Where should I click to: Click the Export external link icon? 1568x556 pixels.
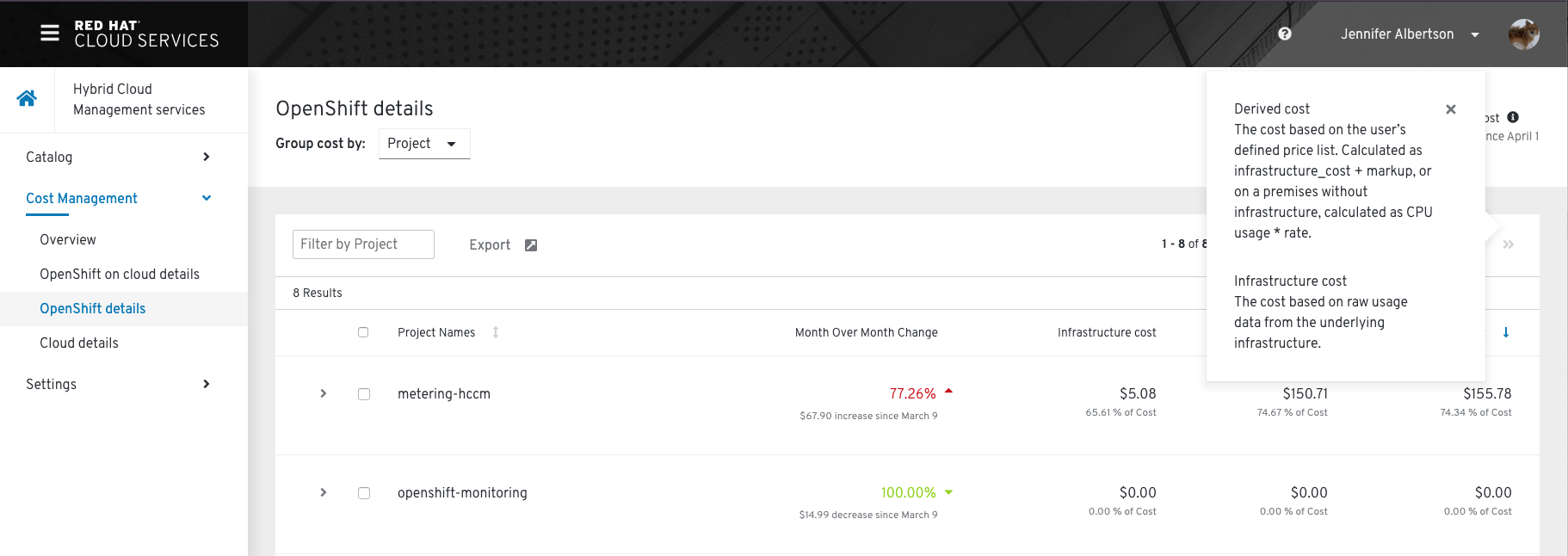pyautogui.click(x=531, y=245)
